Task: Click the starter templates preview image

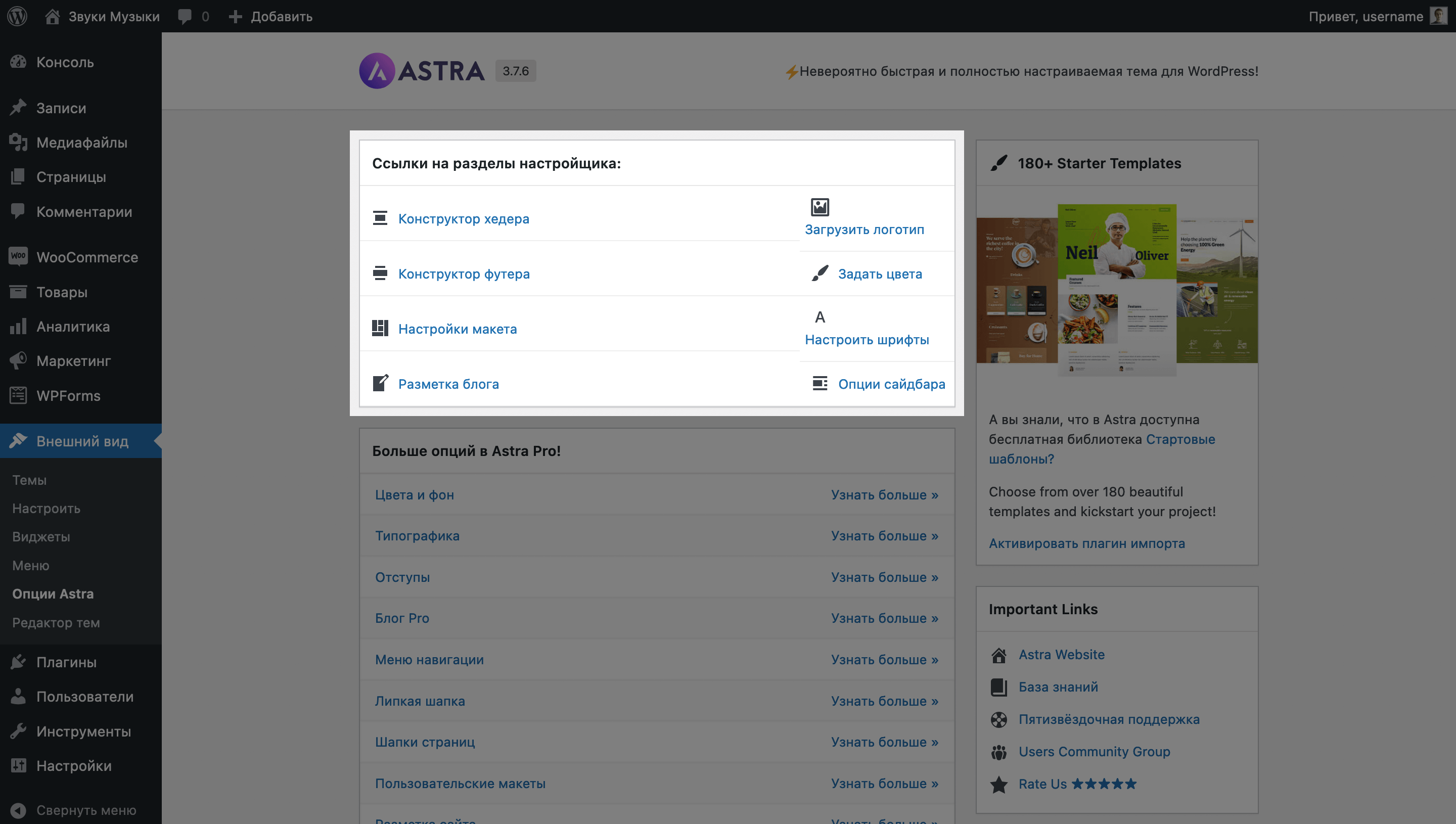Action: tap(1117, 290)
